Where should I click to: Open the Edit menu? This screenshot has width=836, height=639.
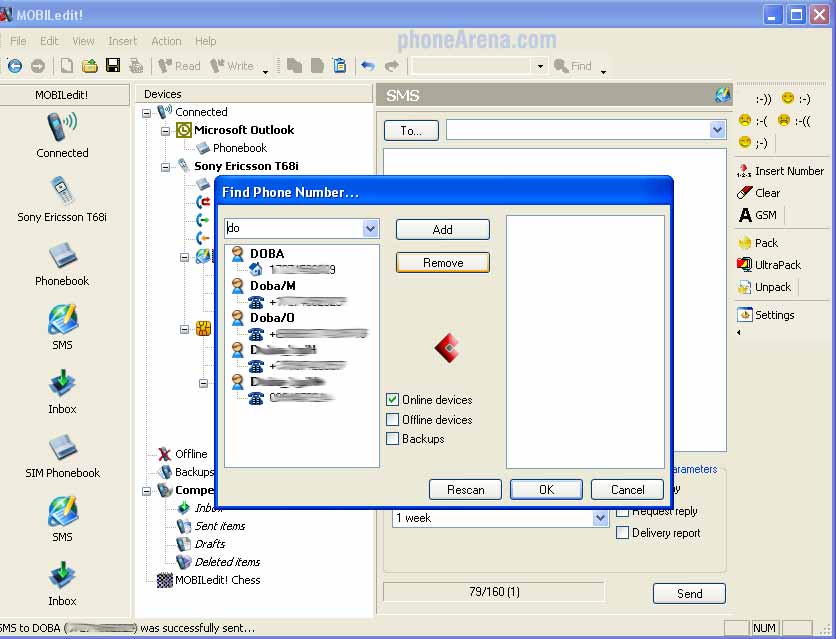click(49, 41)
